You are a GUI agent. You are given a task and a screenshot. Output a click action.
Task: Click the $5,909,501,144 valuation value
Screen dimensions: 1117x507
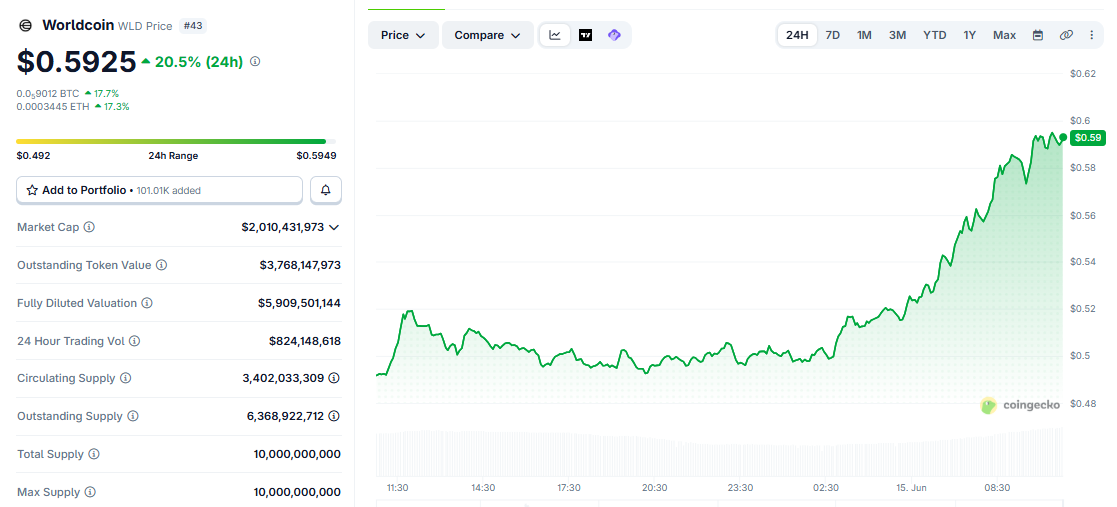pyautogui.click(x=299, y=303)
